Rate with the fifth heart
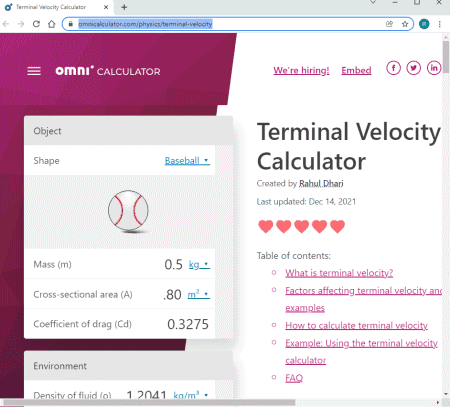The image size is (450, 407). (x=337, y=227)
